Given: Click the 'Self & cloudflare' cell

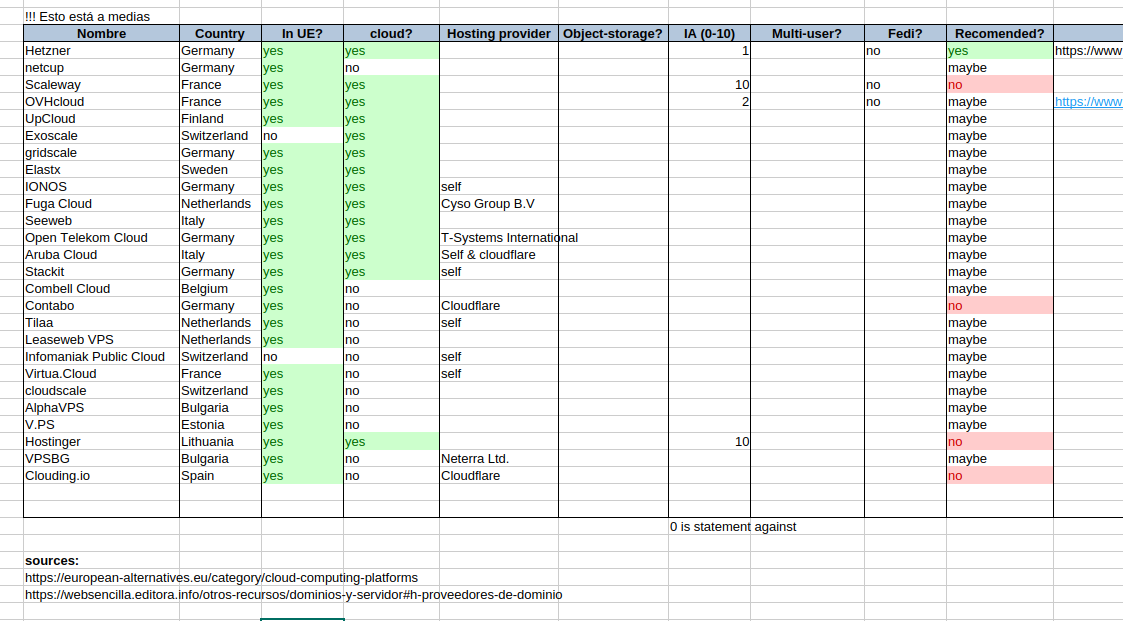Looking at the screenshot, I should click(x=498, y=255).
